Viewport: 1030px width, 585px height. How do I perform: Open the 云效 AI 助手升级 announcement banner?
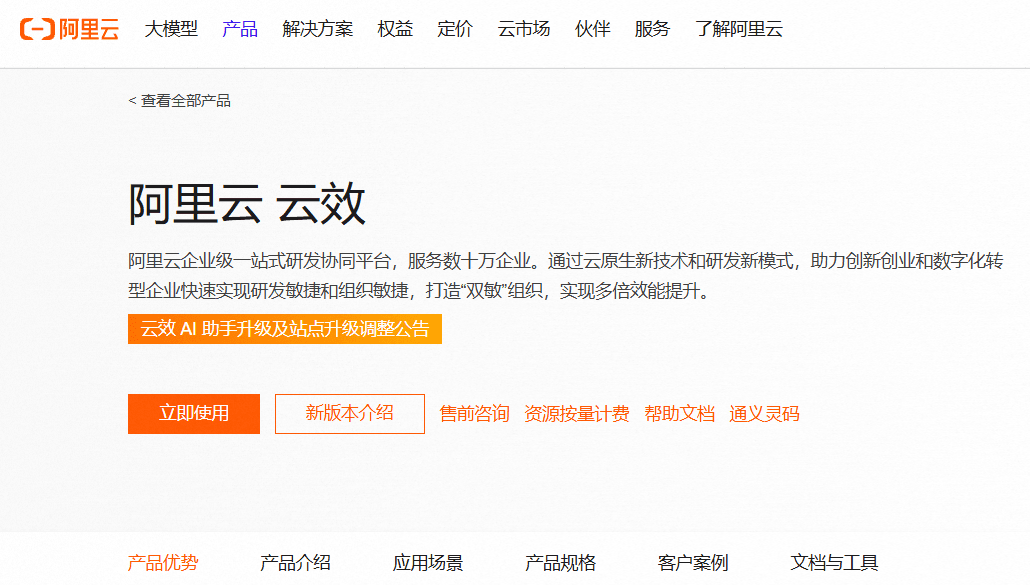284,329
